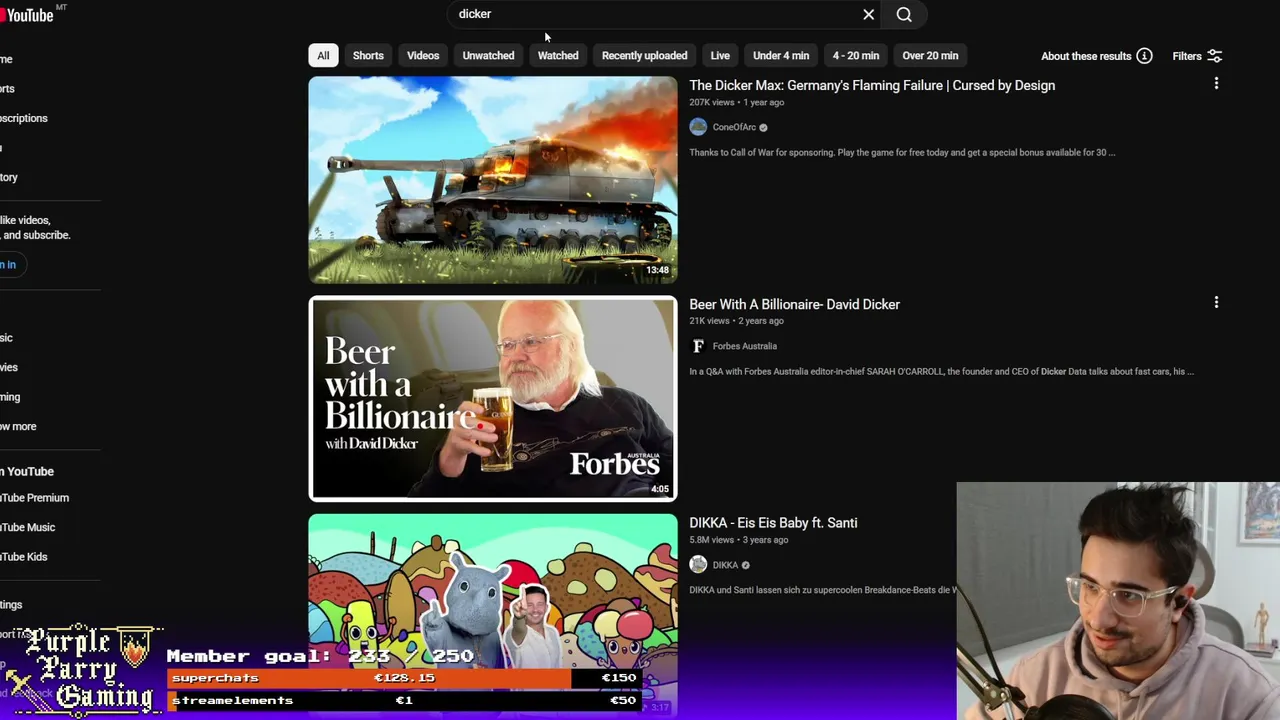The image size is (1280, 720).
Task: Open DIKKA channel name link
Action: (x=725, y=565)
